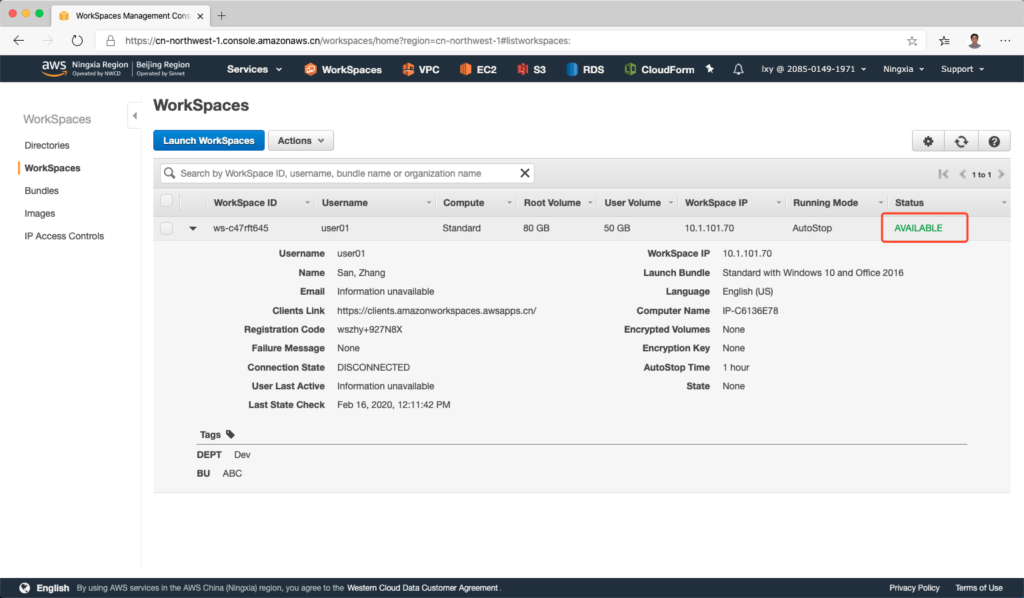
Task: Click the Launch WorkSpaces button
Action: (209, 141)
